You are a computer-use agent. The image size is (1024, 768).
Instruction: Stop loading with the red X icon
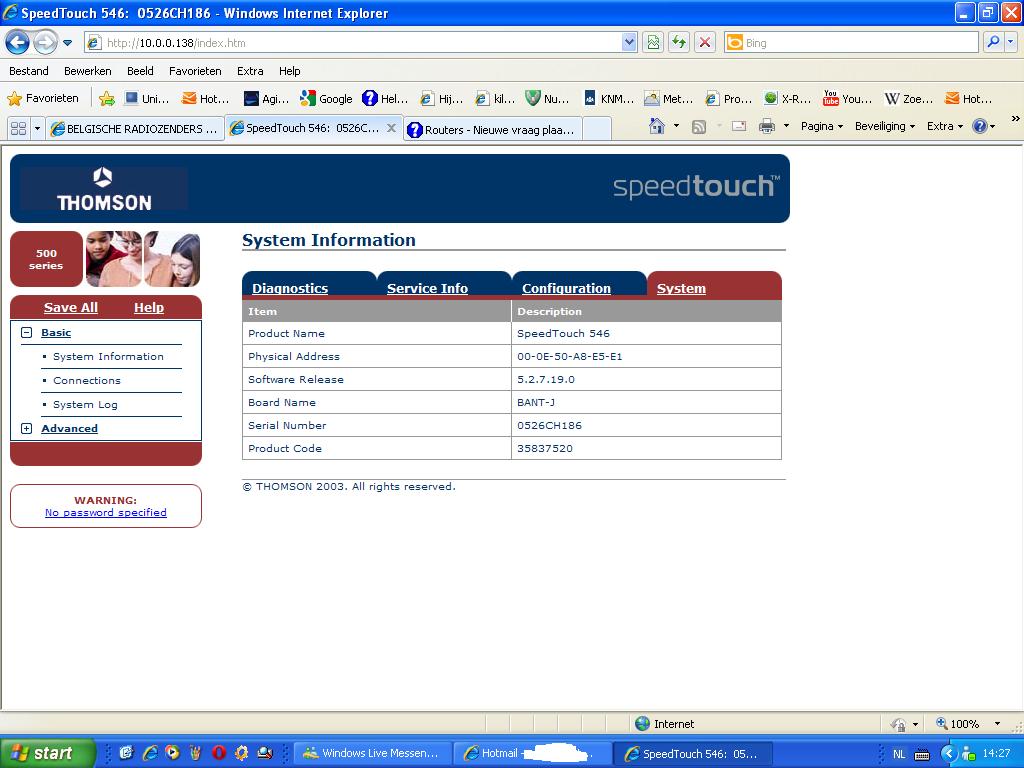click(705, 43)
